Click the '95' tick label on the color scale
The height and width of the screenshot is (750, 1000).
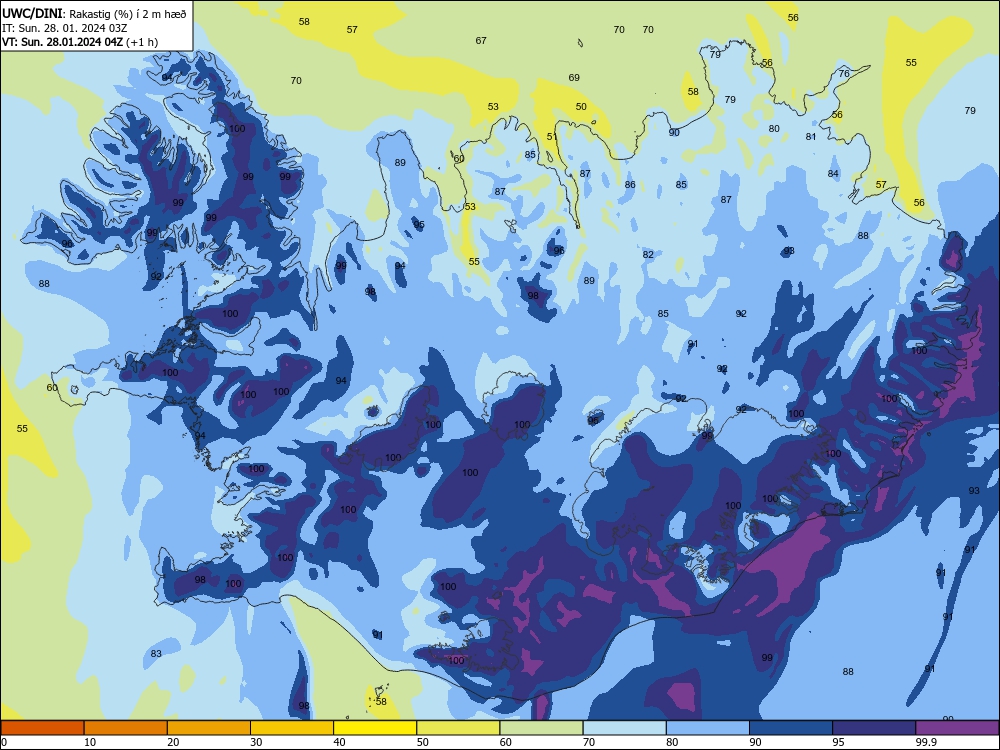tap(839, 742)
